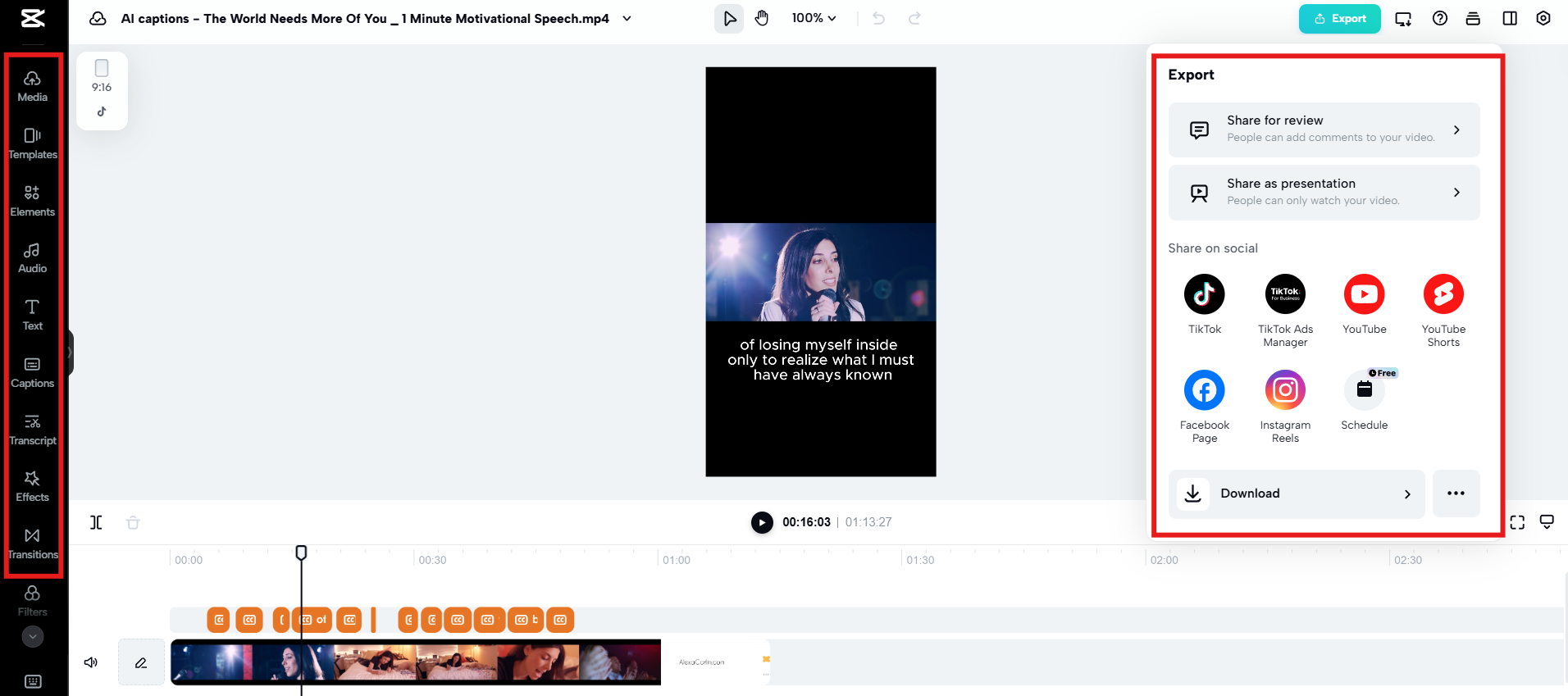This screenshot has height=696, width=1568.
Task: Open the settings gear icon
Action: 1543,18
